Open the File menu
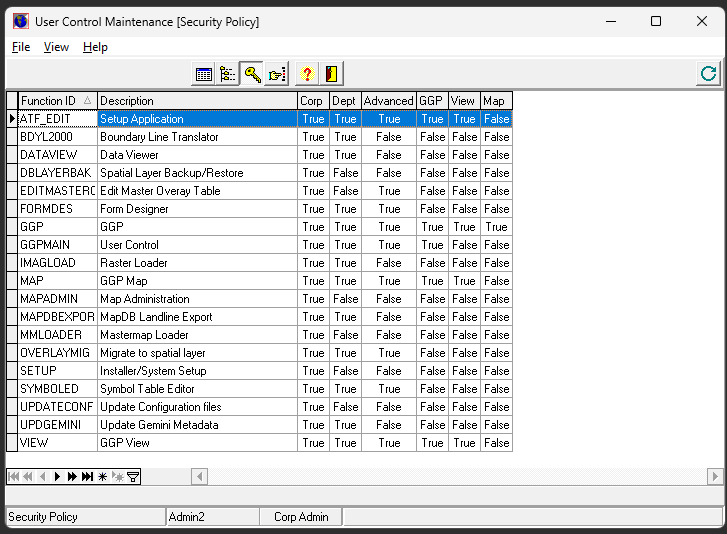The height and width of the screenshot is (534, 727). pos(21,47)
